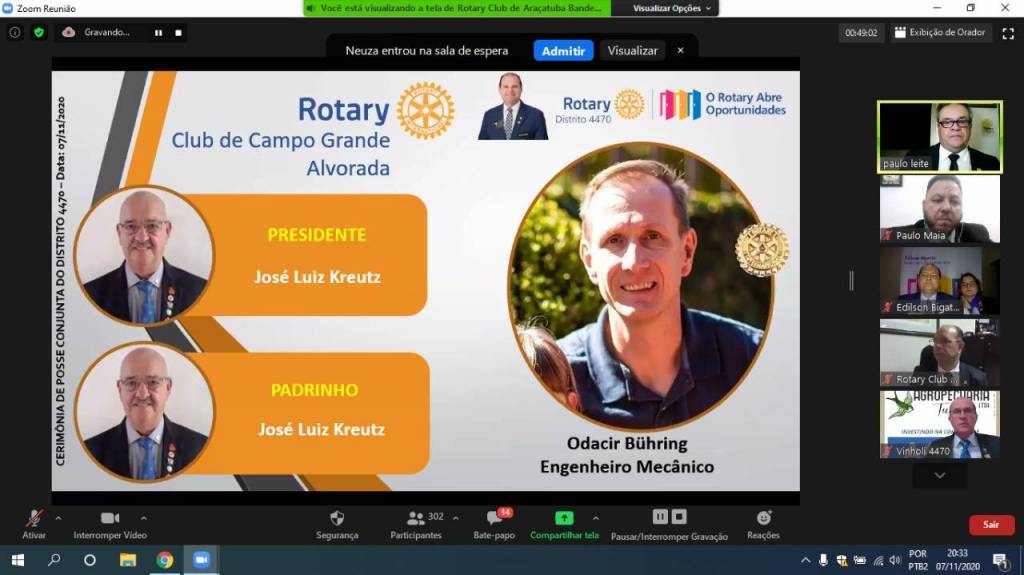The image size is (1024, 575).
Task: Stop video with Interromper Vídeo
Action: pyautogui.click(x=110, y=523)
